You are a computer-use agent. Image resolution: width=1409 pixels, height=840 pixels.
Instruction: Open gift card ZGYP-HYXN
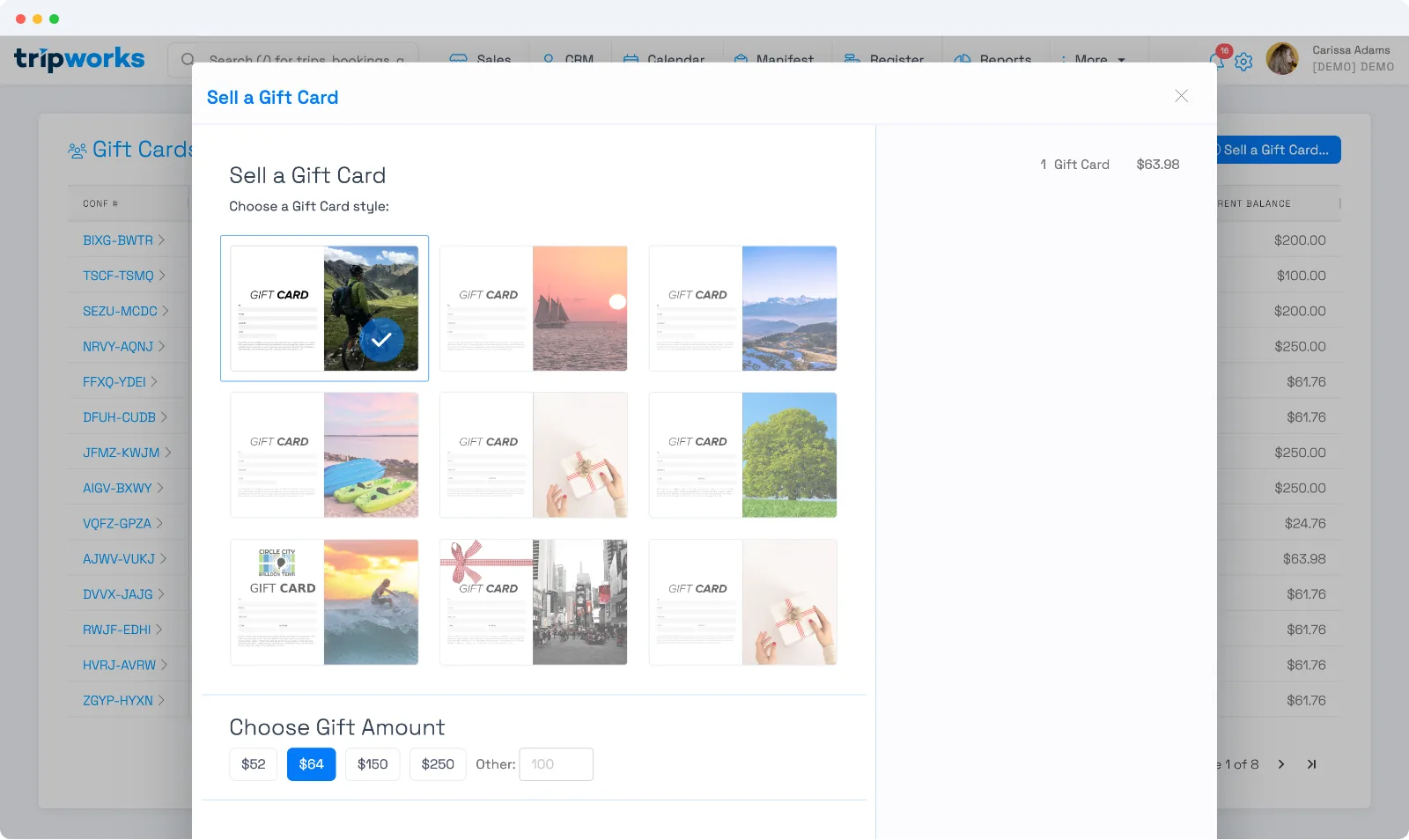[x=124, y=701]
